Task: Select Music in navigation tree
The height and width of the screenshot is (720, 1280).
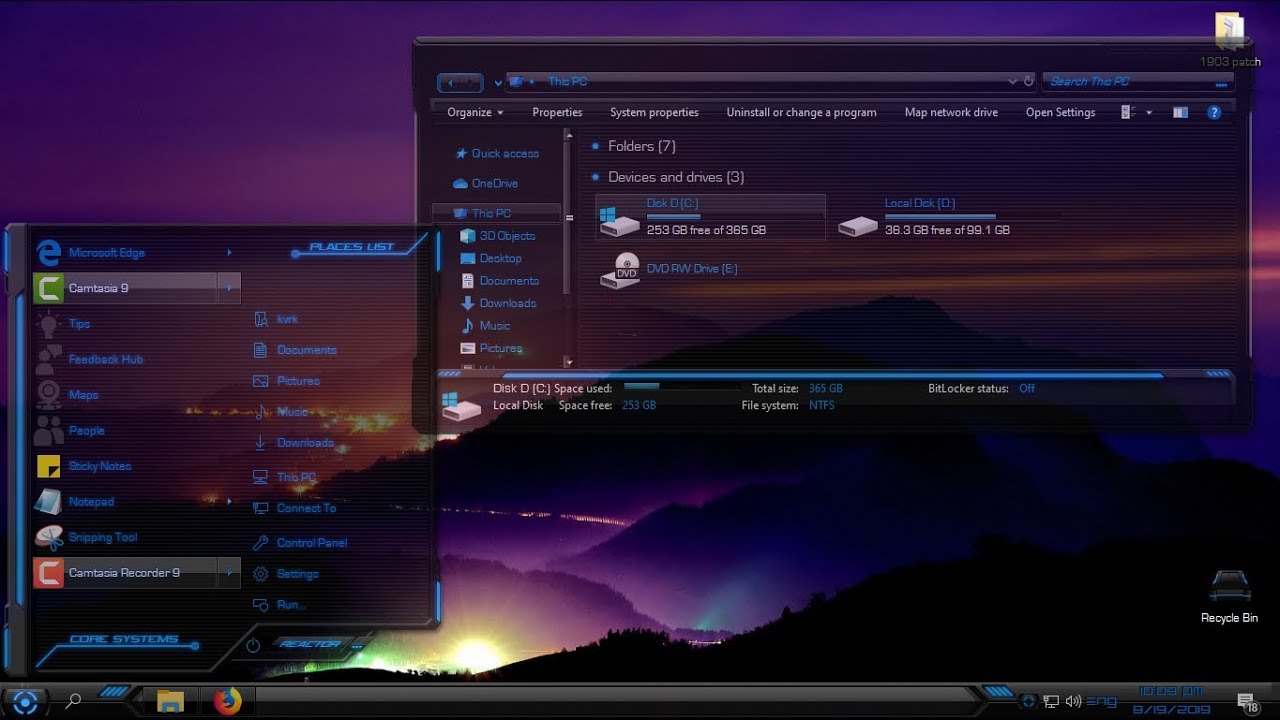Action: pos(485,326)
